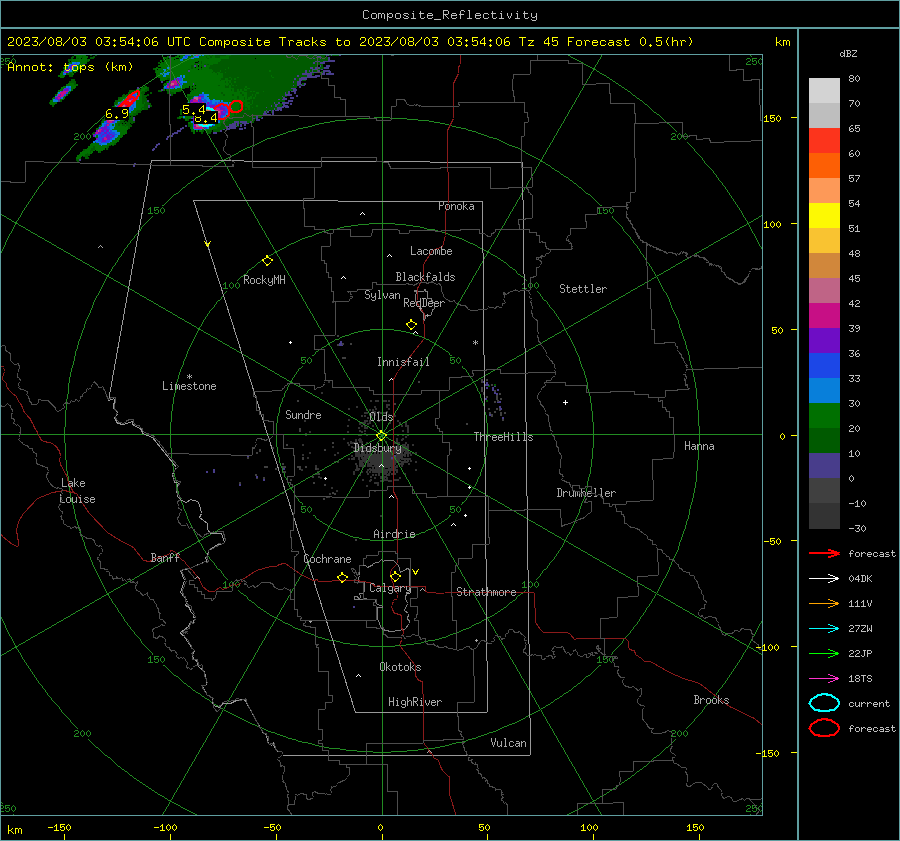
Task: Click the RedDeer map label
Action: 424,303
